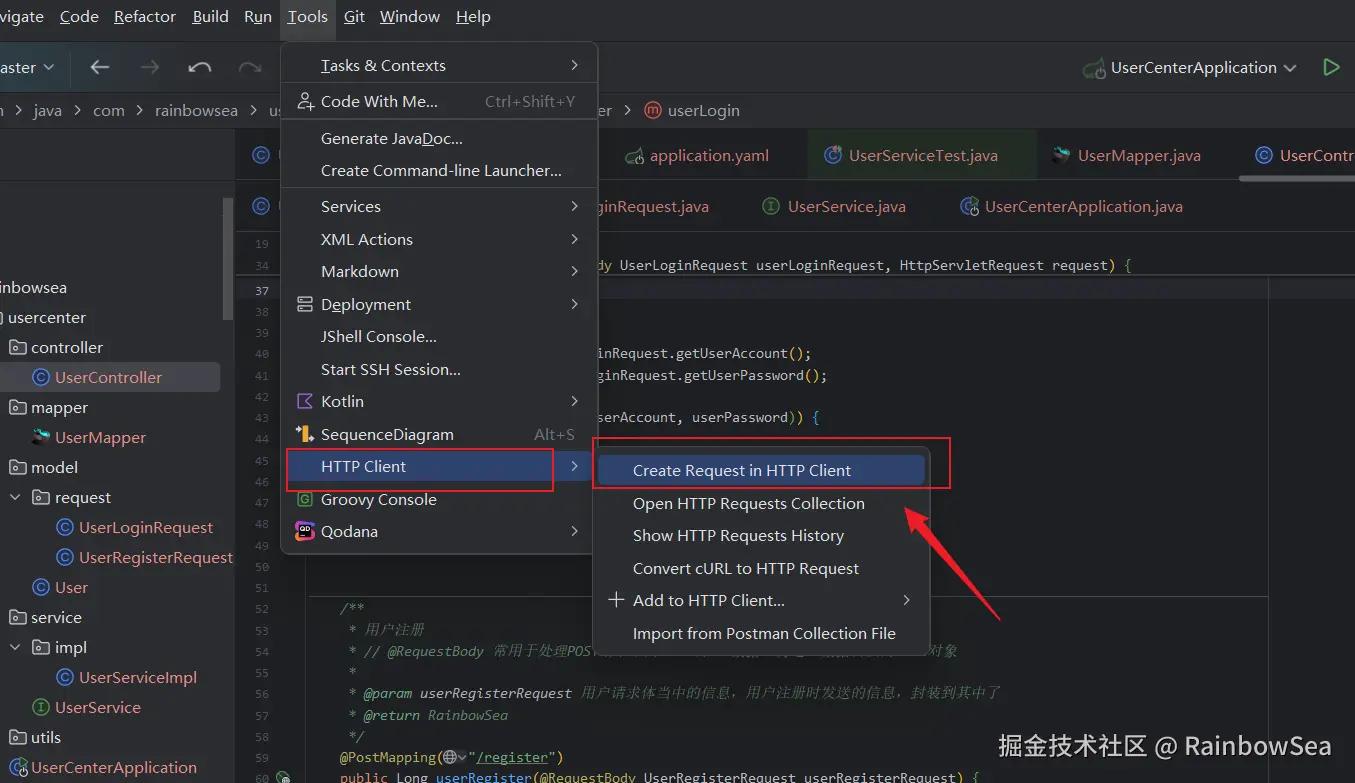Screen dimensions: 1355x783
Task: Open the Git branch dropdown in the toolbar
Action: (x=28, y=67)
